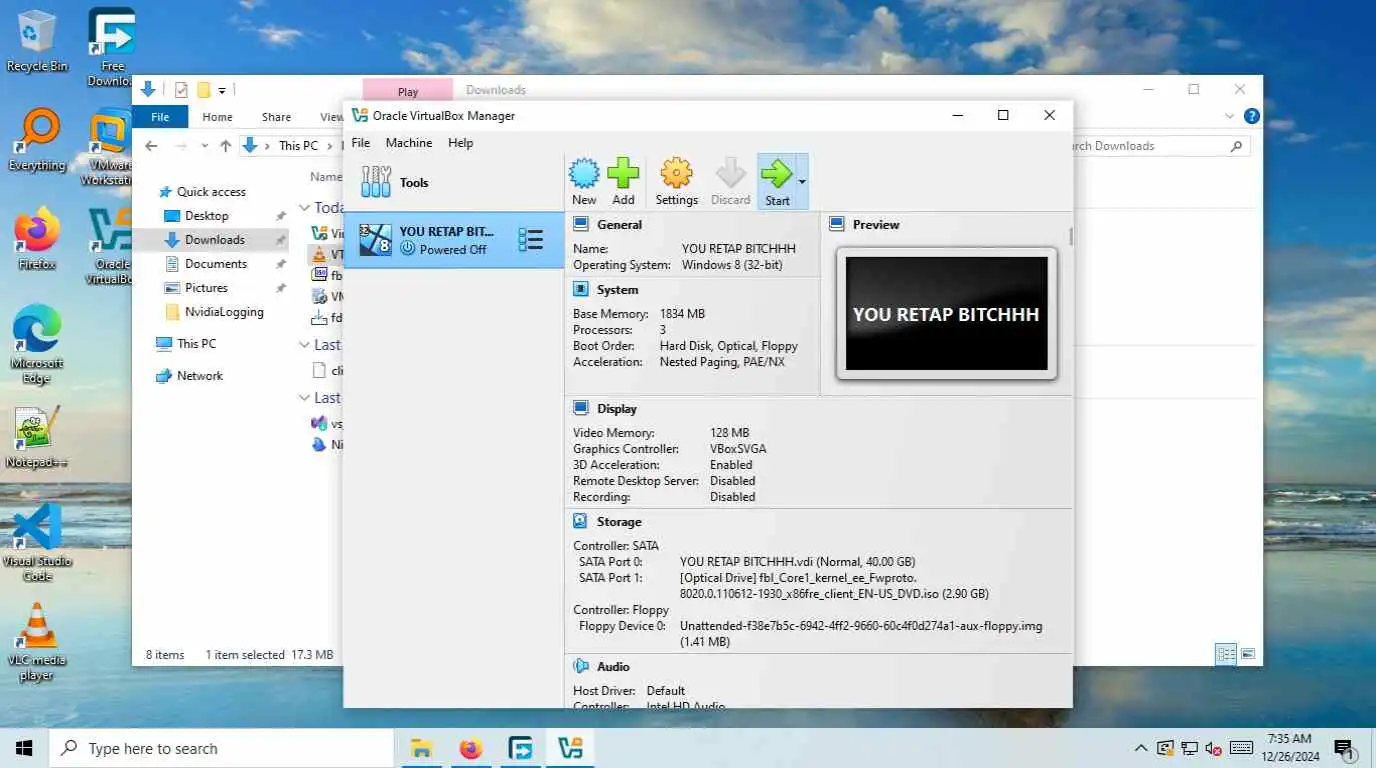Open the File menu in VirtualBox
1376x768 pixels.
tap(361, 143)
